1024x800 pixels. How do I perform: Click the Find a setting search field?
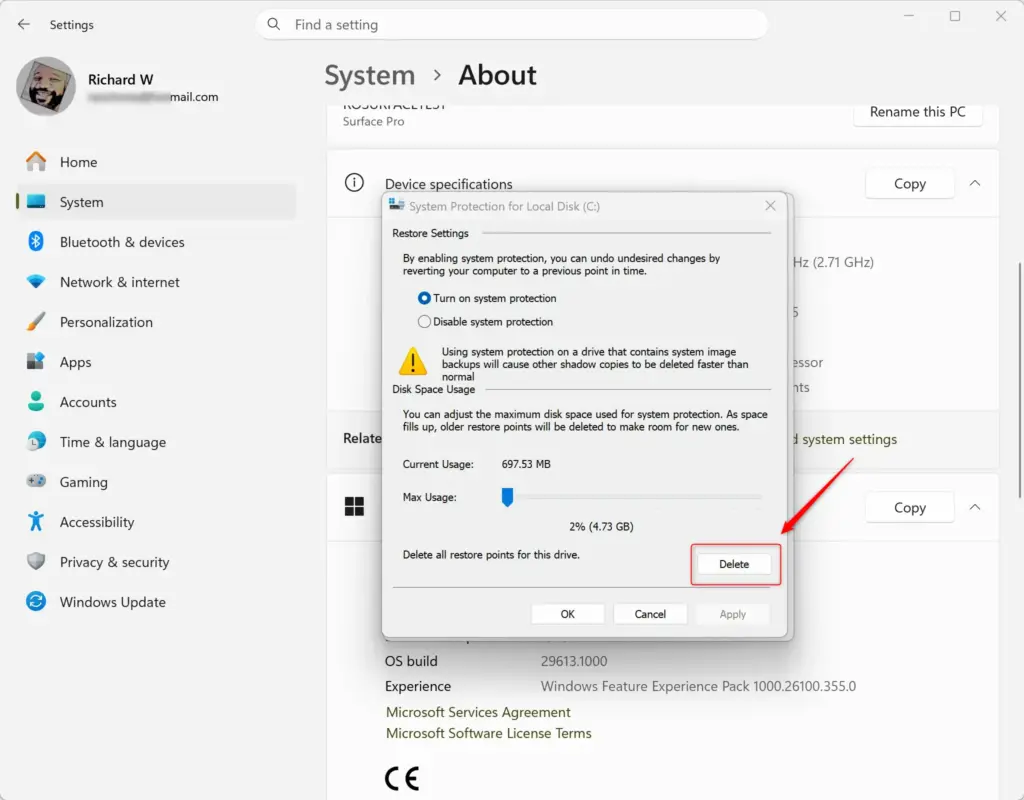coord(512,24)
